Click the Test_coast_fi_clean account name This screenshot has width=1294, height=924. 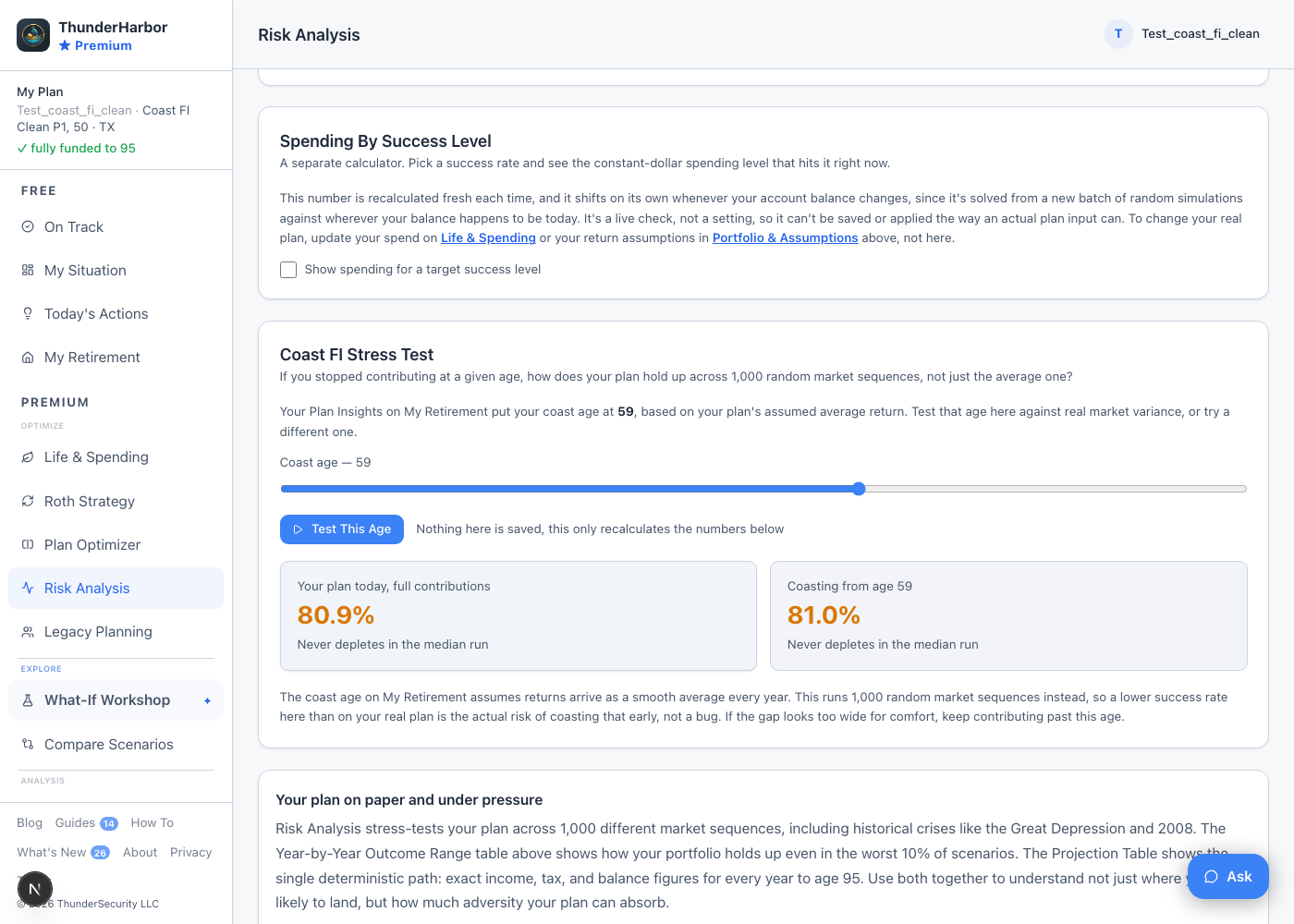[x=1200, y=33]
